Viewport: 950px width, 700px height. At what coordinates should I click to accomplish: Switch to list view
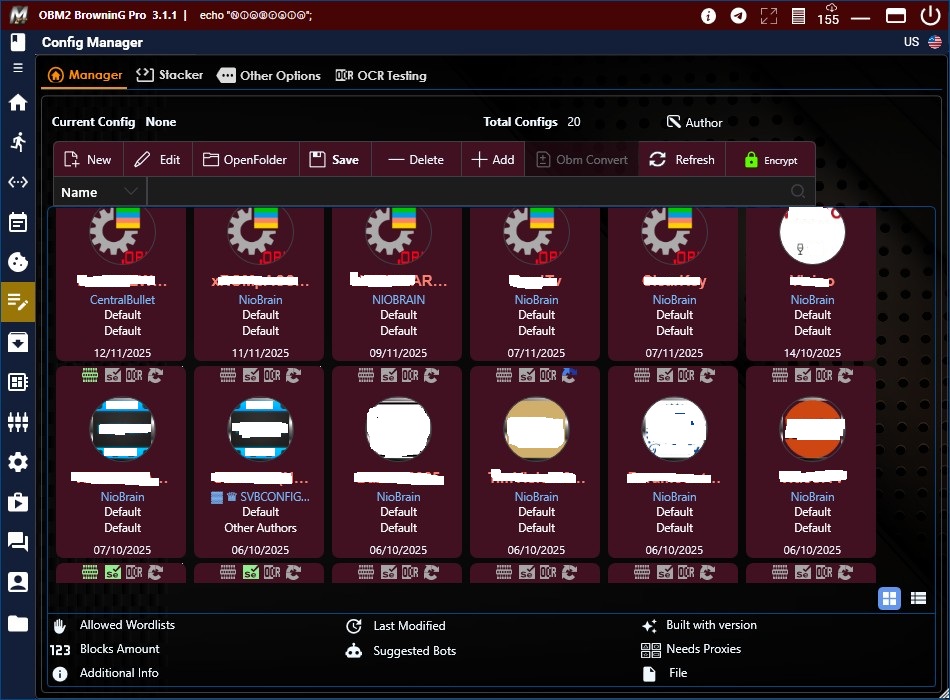click(x=918, y=599)
